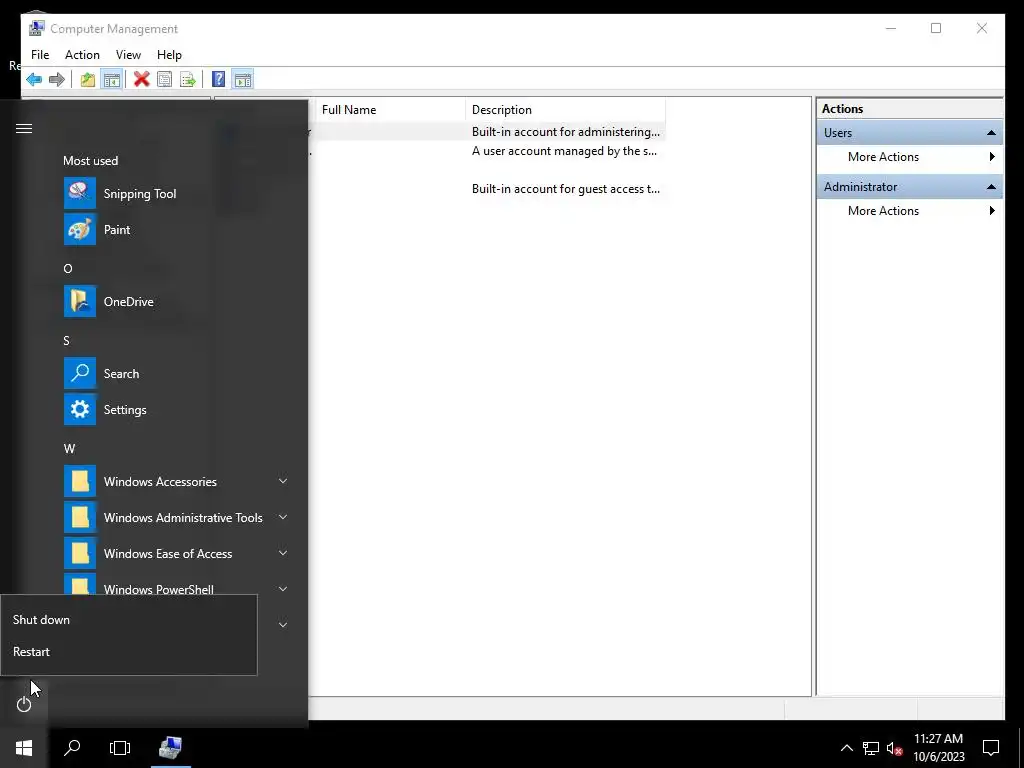Open the Help menu
1024x768 pixels.
tap(169, 55)
